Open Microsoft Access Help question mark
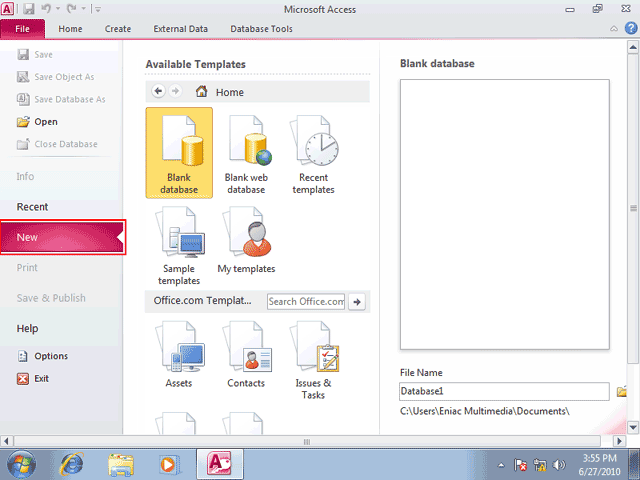 pyautogui.click(x=631, y=28)
